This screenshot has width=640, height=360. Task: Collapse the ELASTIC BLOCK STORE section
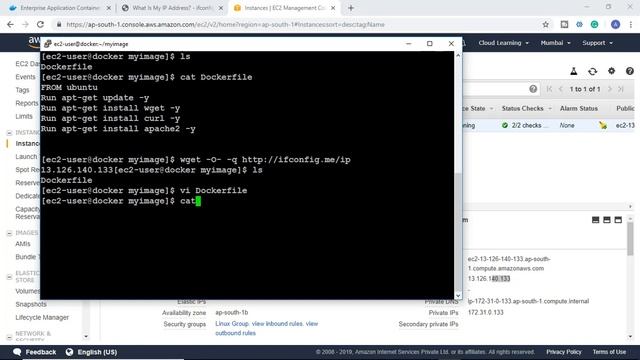click(9, 277)
